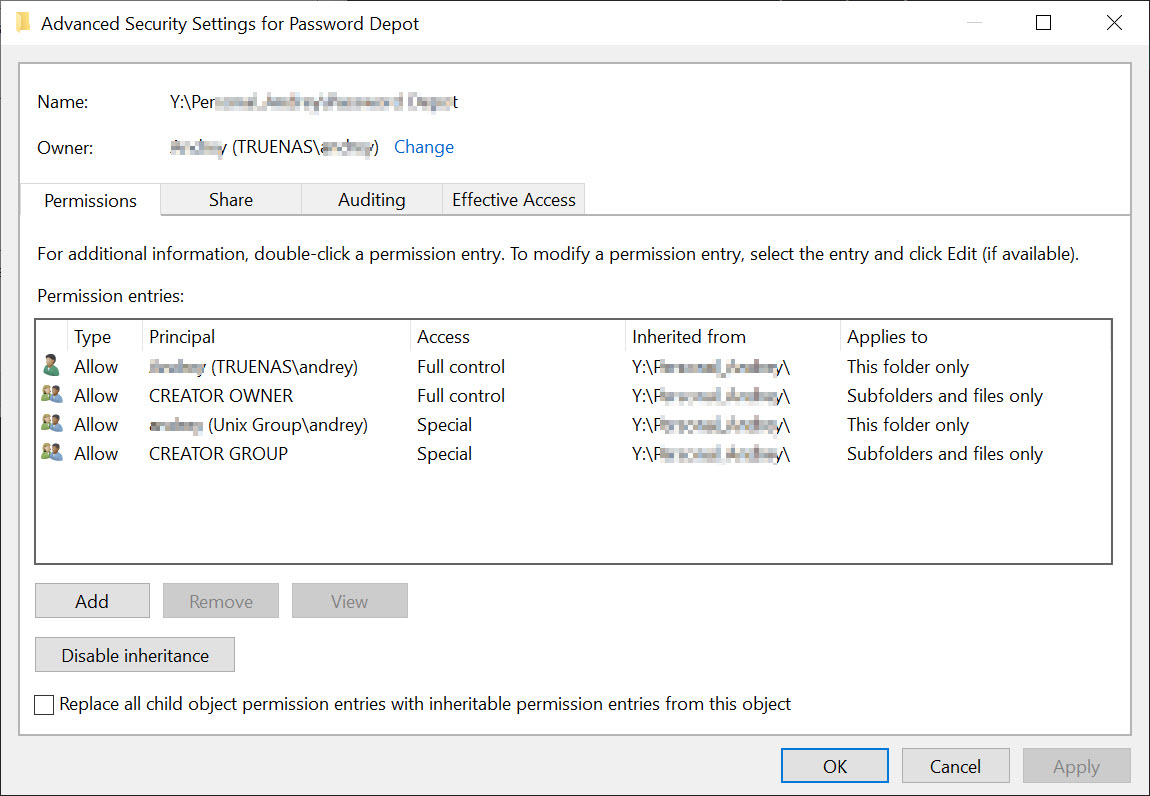Enable Replace all child object permission entries checkbox

[x=44, y=704]
